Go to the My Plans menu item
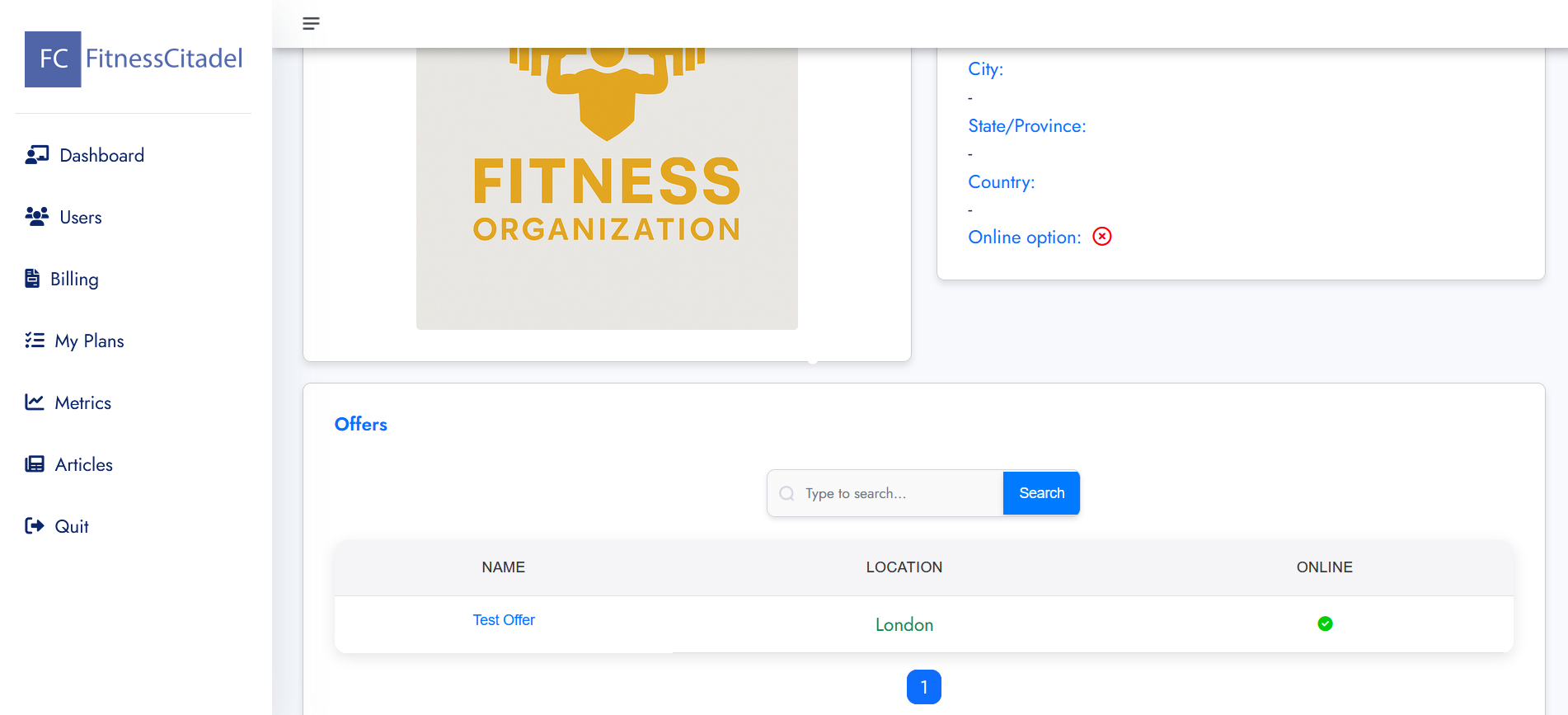 coord(89,341)
